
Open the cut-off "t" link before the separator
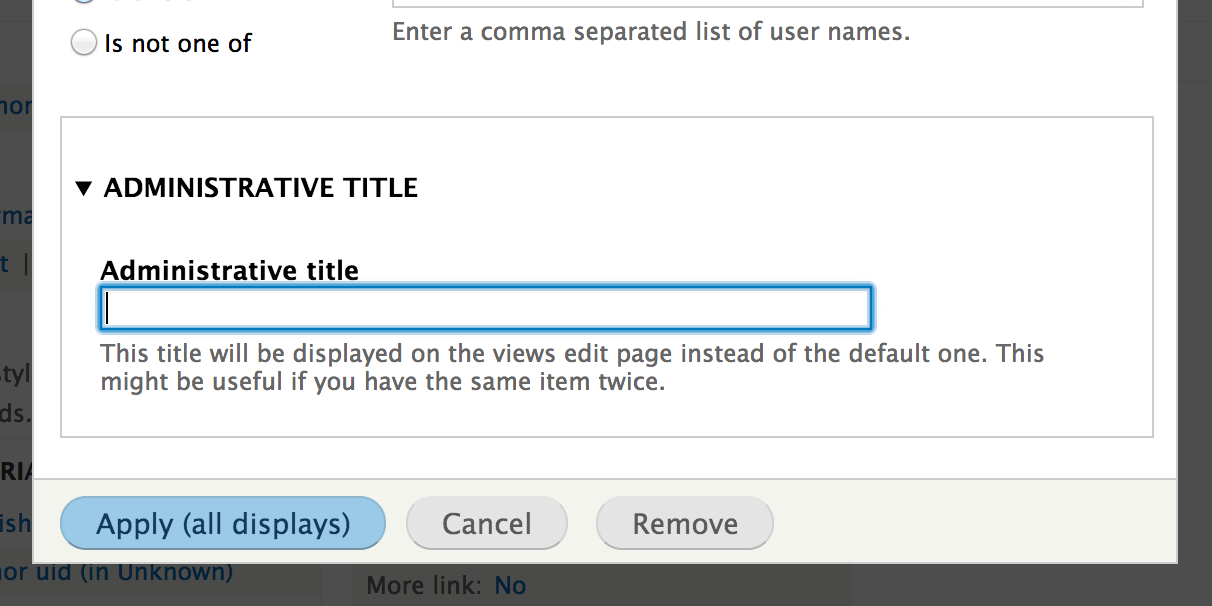[x=5, y=262]
